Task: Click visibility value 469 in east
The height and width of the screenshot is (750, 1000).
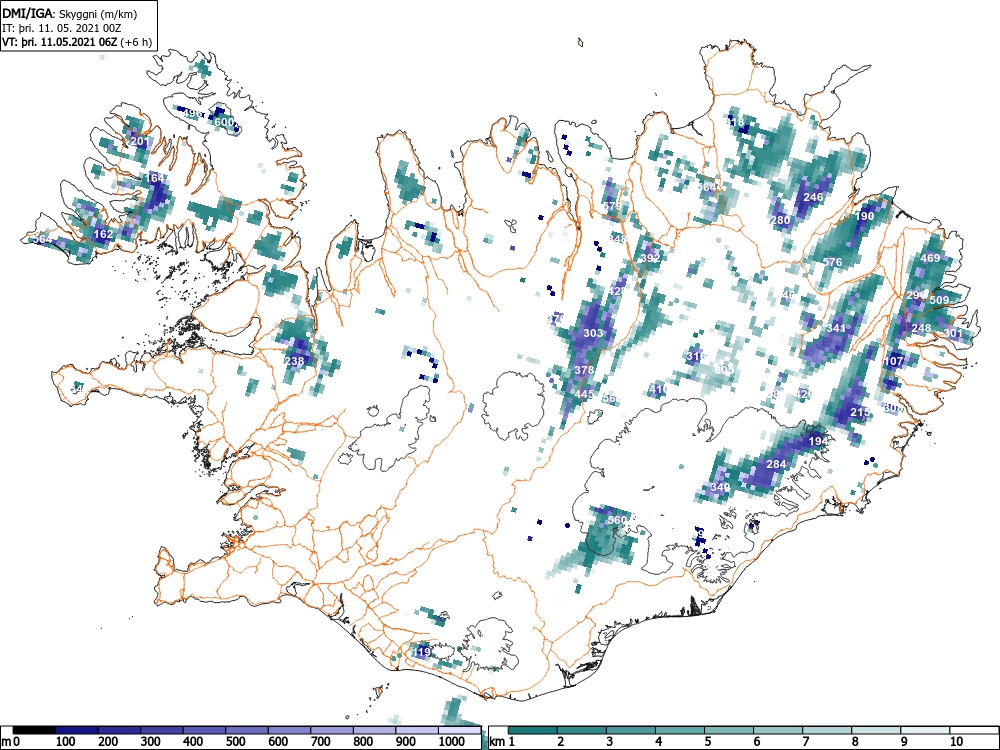Action: coord(931,258)
